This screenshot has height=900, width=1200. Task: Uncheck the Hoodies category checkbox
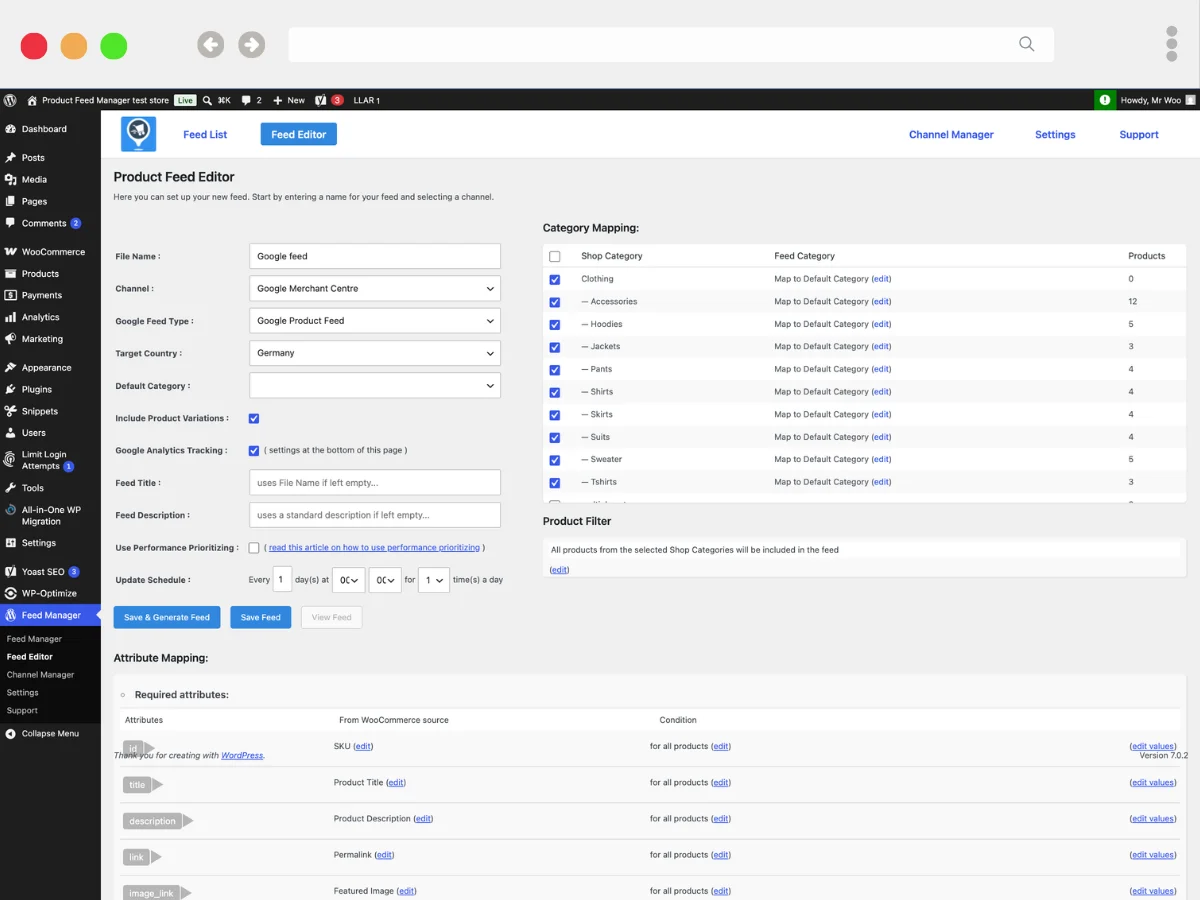click(x=555, y=325)
